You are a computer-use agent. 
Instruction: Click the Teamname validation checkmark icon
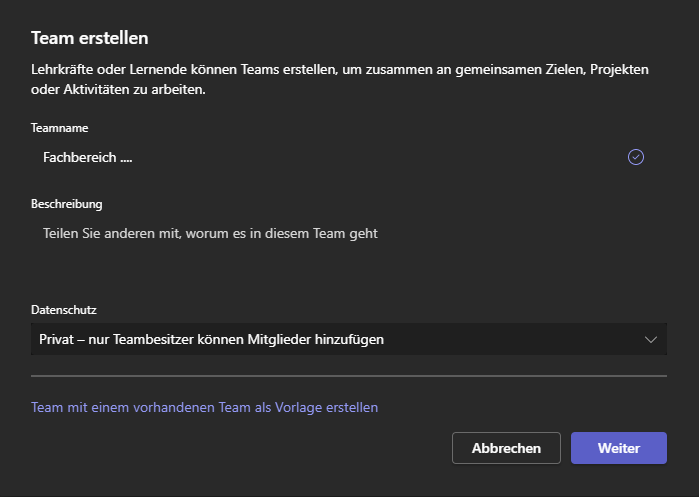(x=636, y=157)
